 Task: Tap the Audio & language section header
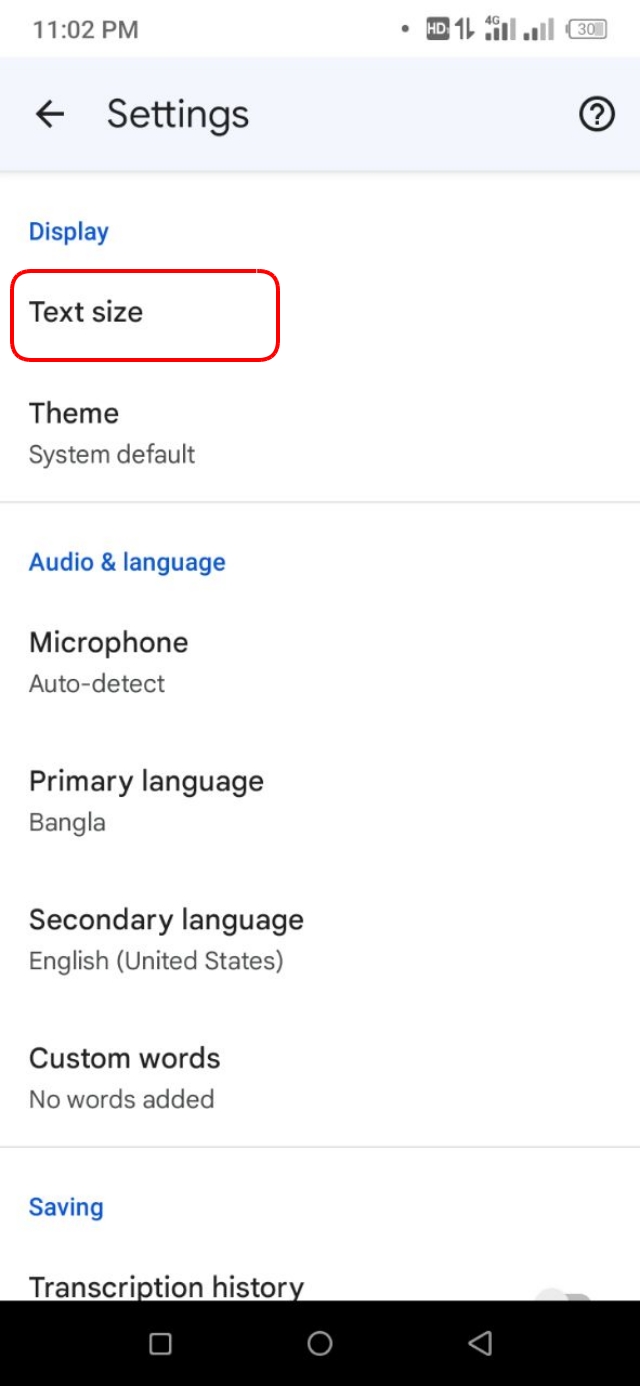(x=127, y=562)
